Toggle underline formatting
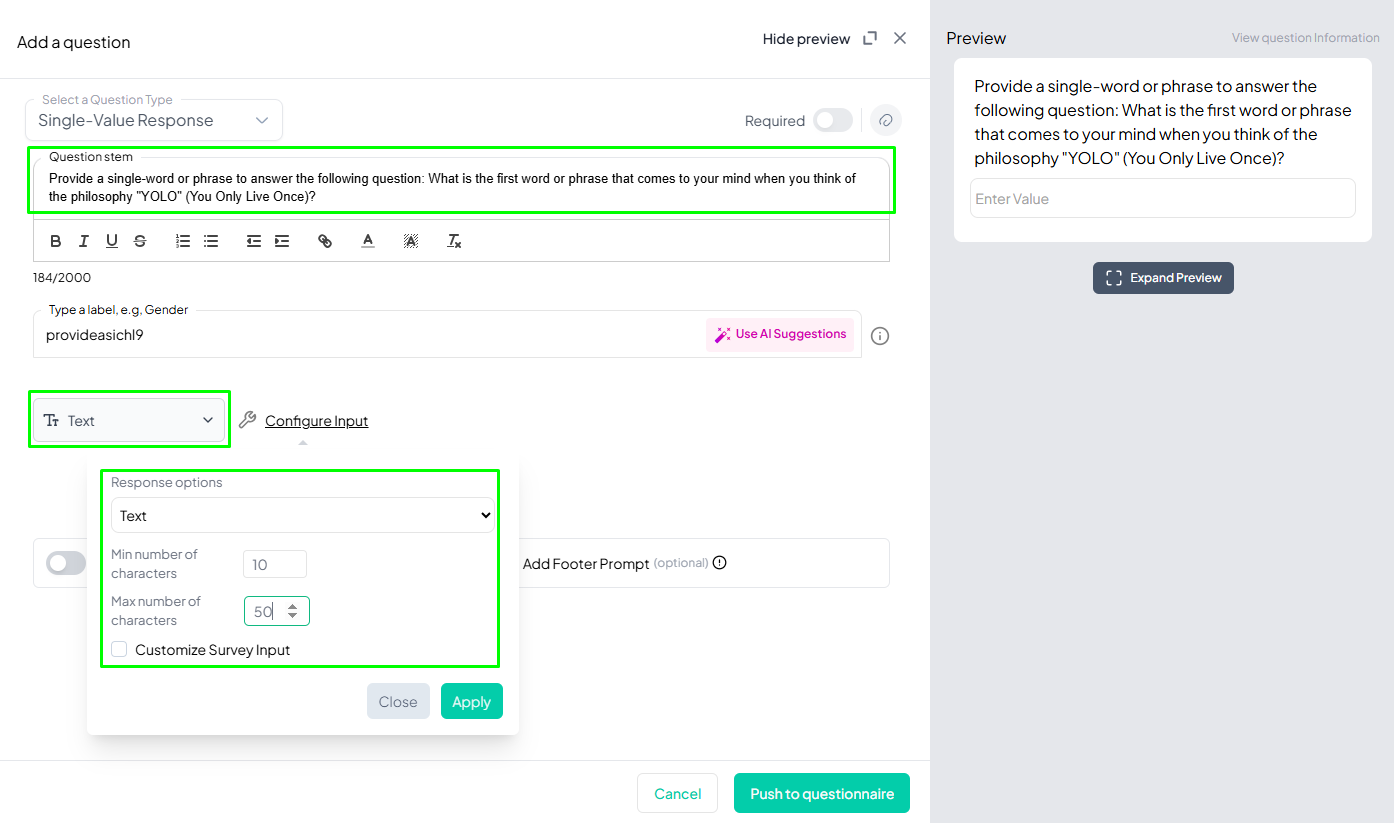The width and height of the screenshot is (1394, 823). point(112,241)
